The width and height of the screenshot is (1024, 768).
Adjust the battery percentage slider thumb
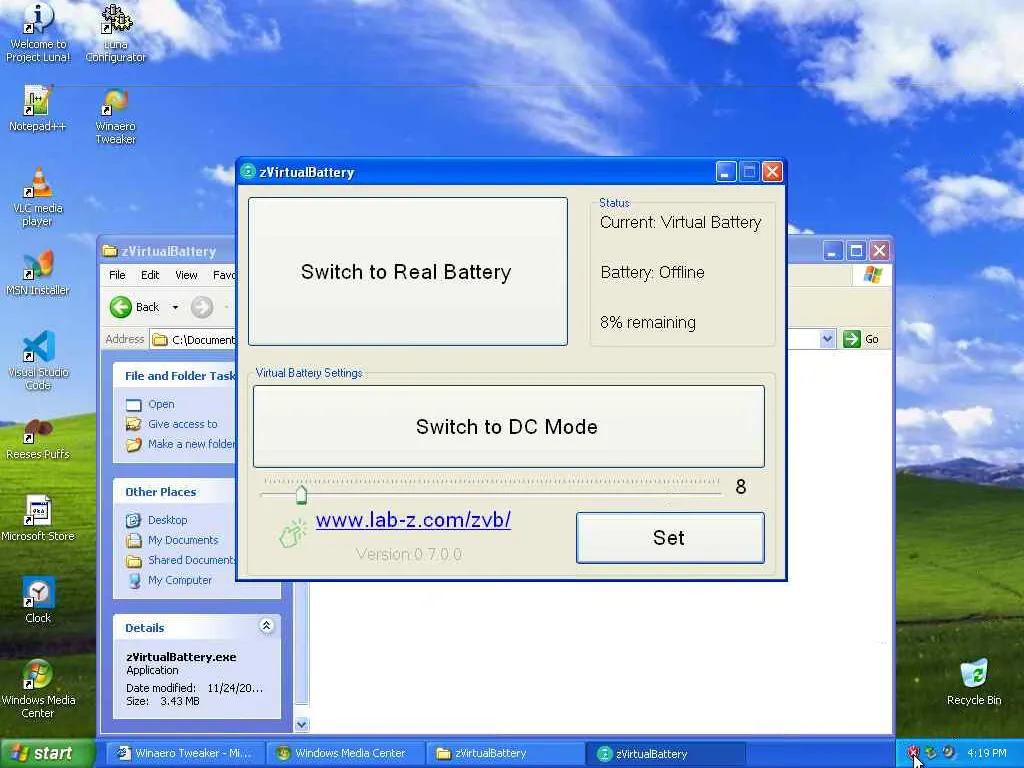[301, 494]
